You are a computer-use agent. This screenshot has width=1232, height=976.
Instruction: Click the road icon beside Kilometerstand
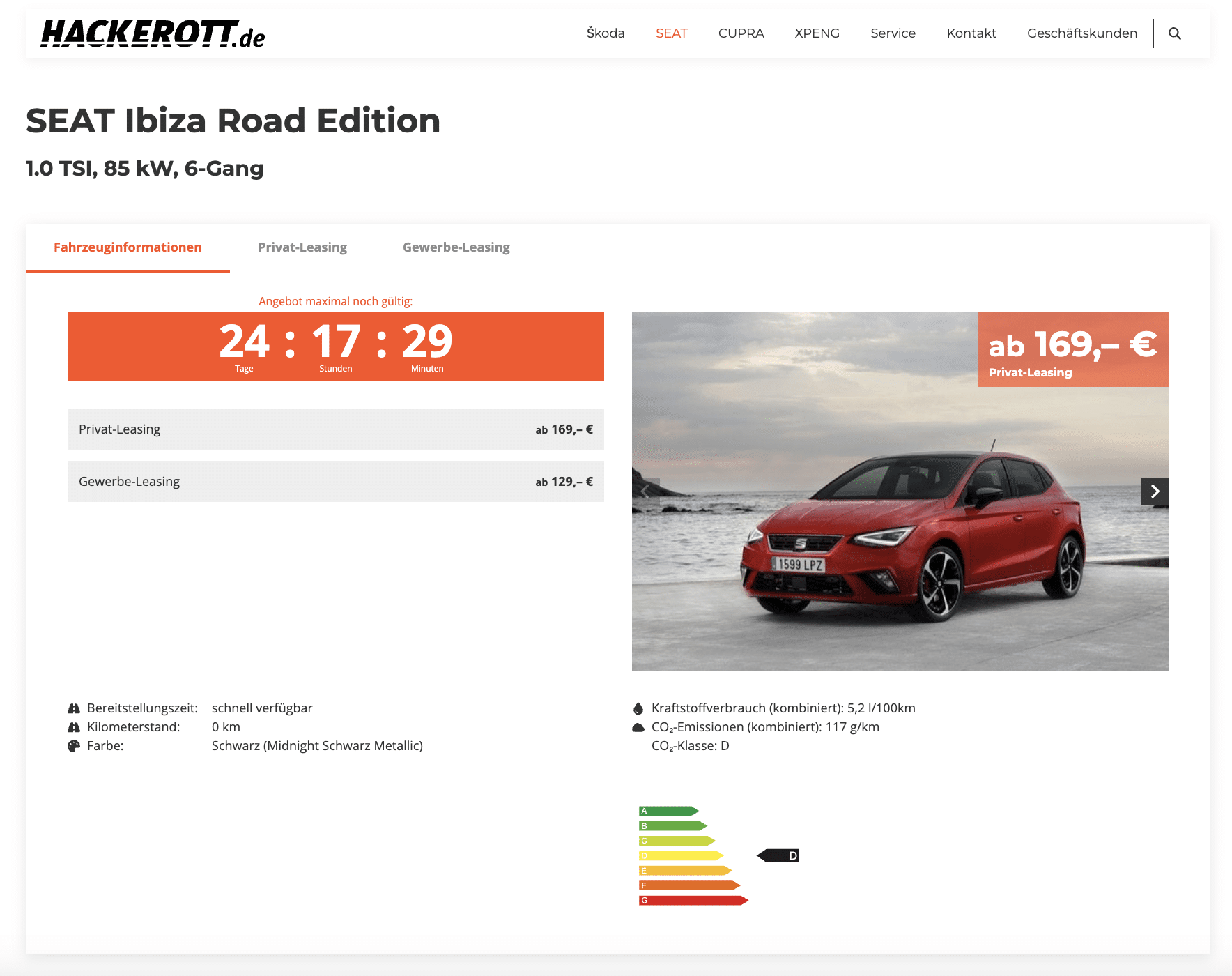[x=74, y=727]
